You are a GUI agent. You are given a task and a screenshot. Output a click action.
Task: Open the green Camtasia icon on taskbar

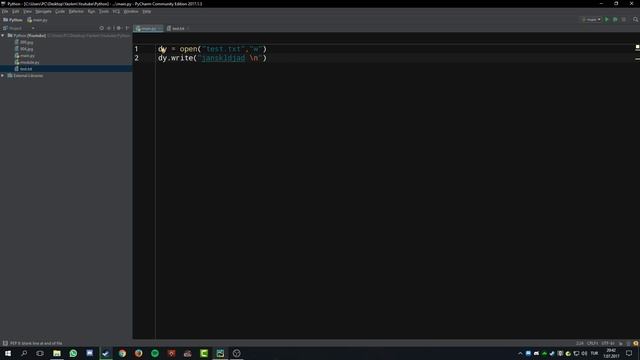coord(204,353)
